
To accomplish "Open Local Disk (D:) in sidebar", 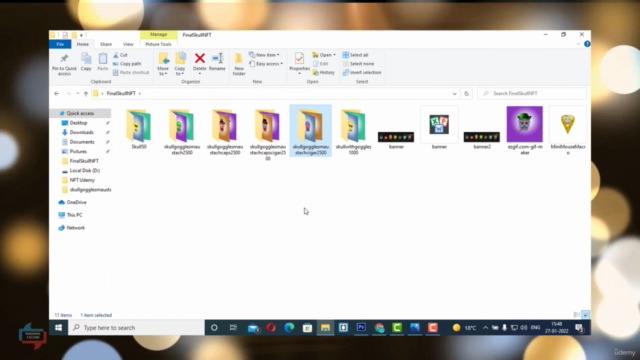I will point(84,171).
